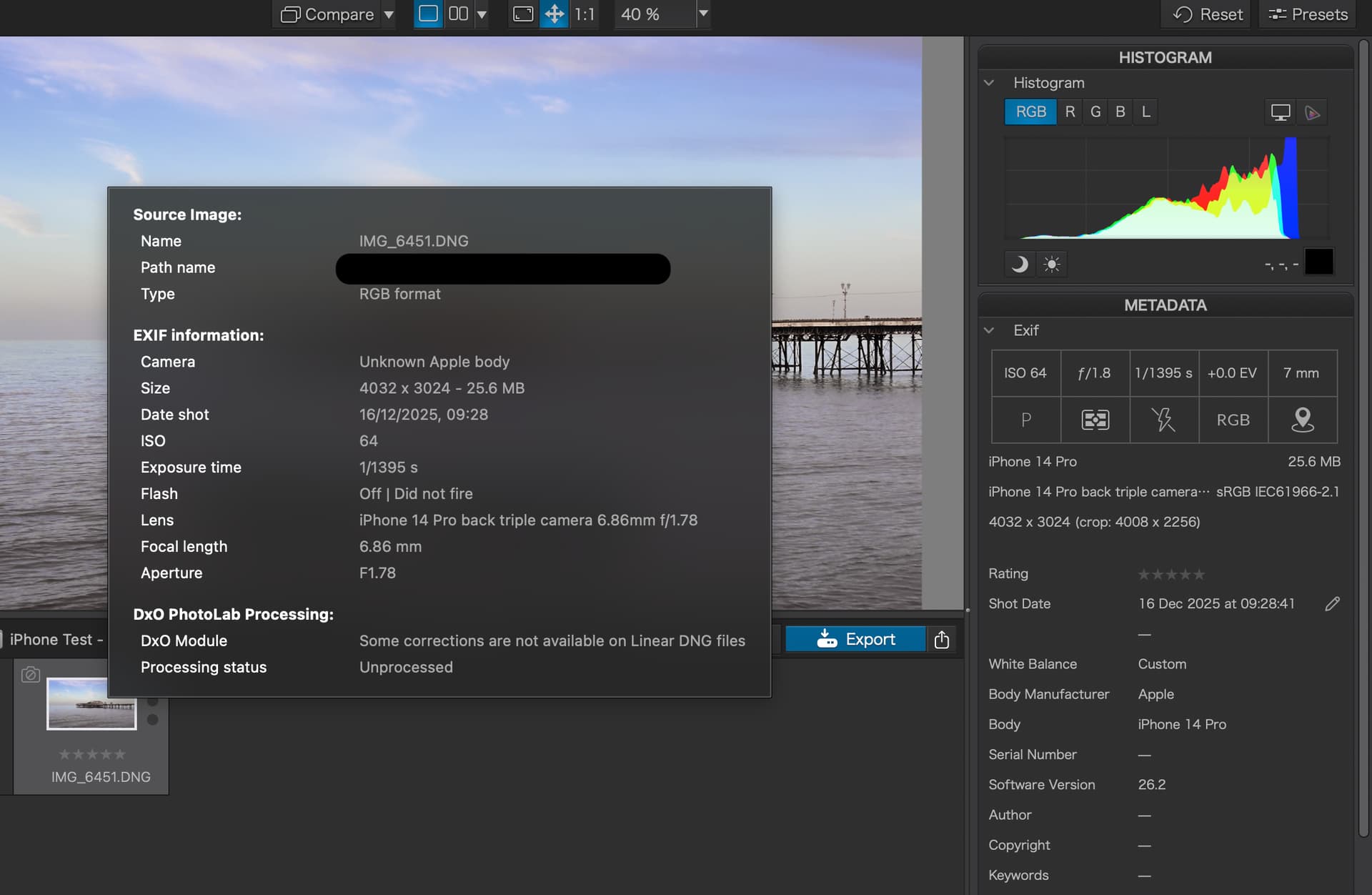
Task: Show the Red channel histogram
Action: click(1070, 112)
